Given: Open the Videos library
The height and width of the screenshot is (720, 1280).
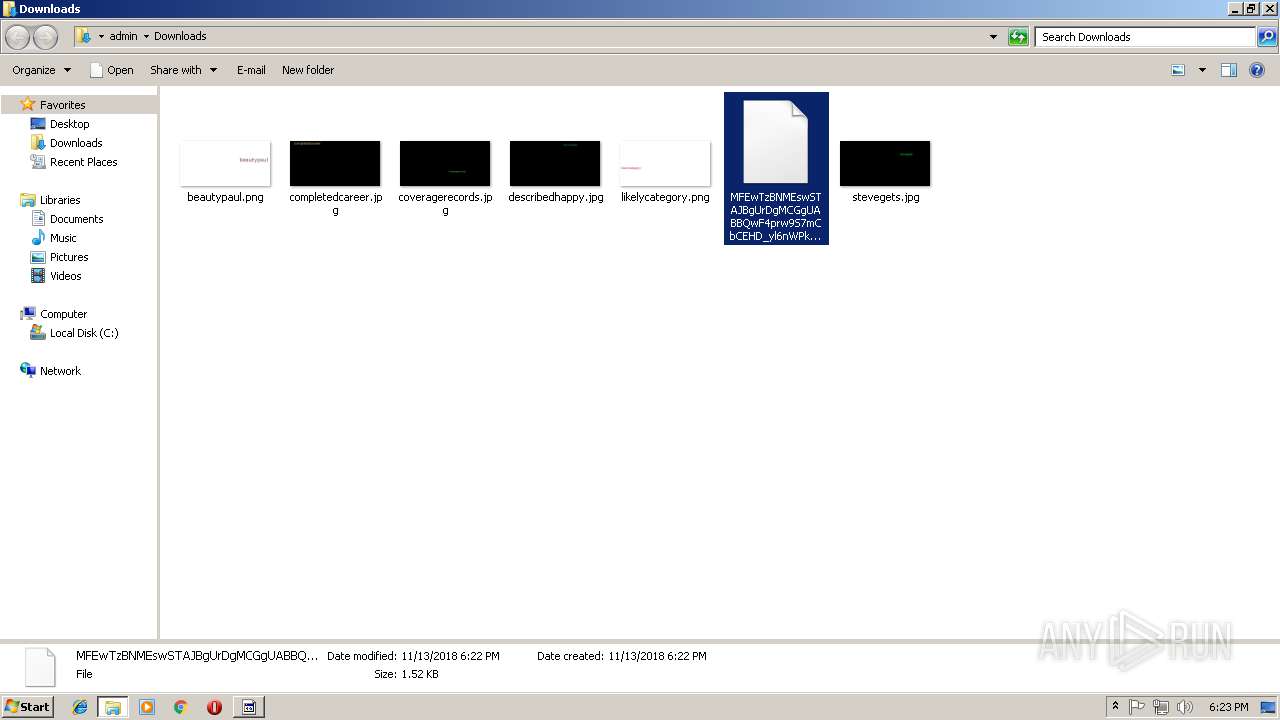Looking at the screenshot, I should [65, 276].
